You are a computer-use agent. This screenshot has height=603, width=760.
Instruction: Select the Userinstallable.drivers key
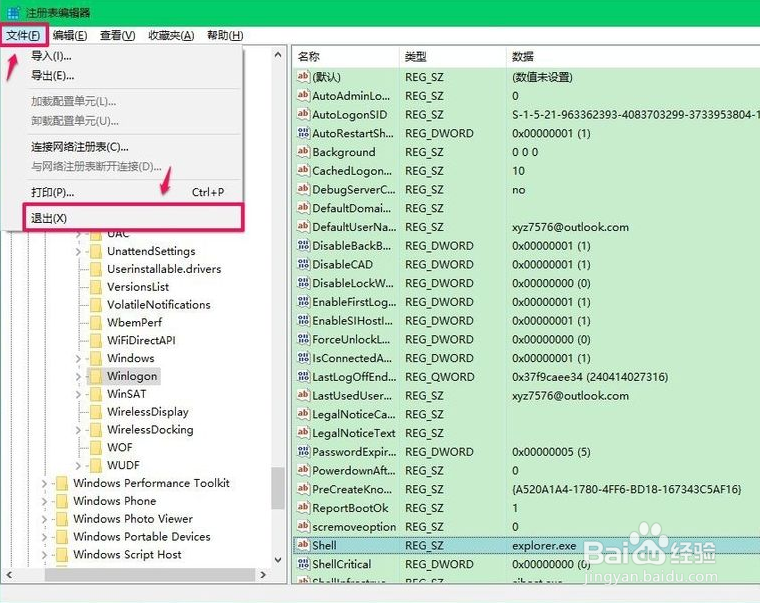[x=164, y=269]
